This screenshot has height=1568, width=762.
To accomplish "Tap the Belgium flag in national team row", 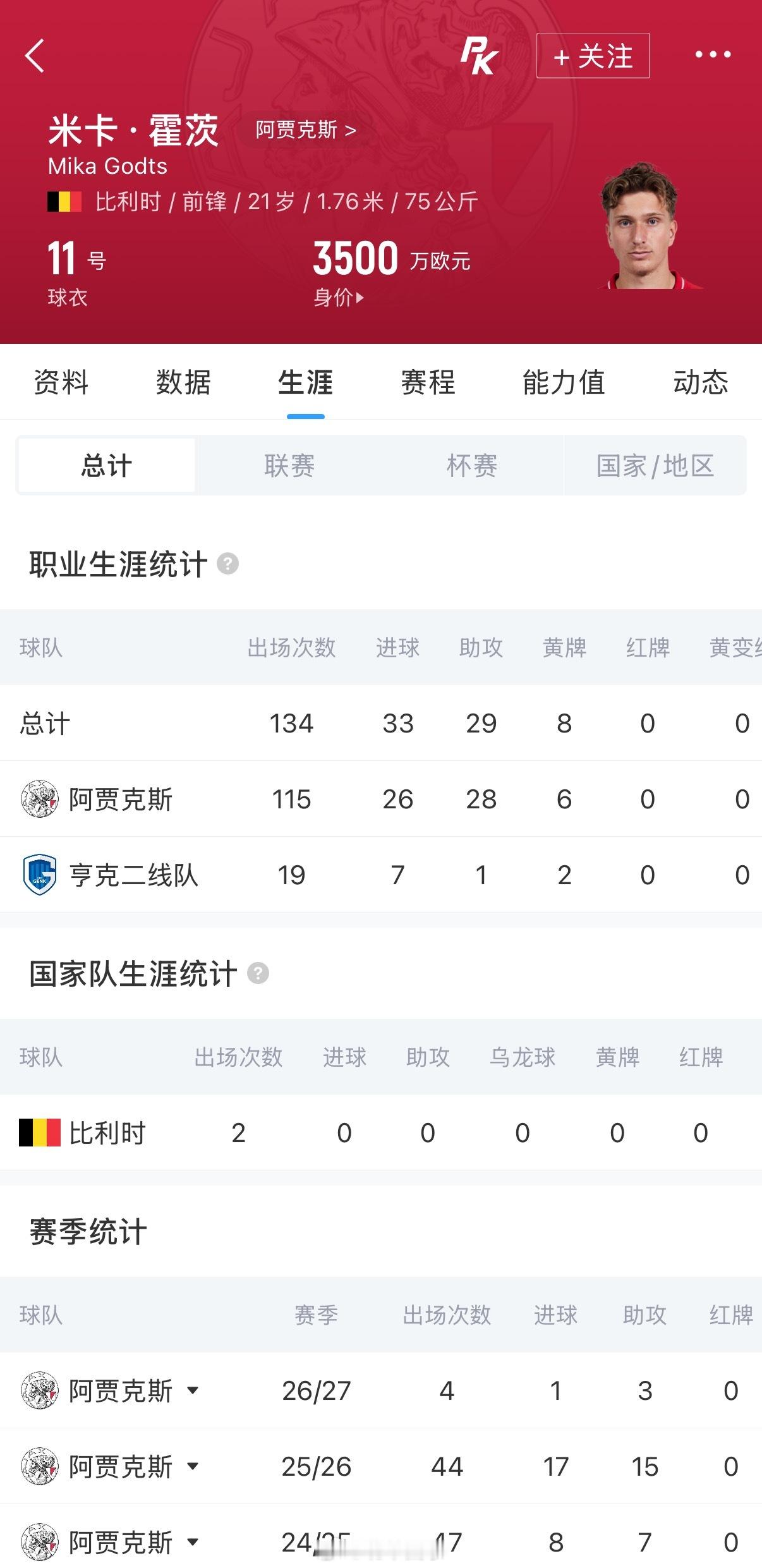I will (x=40, y=1133).
